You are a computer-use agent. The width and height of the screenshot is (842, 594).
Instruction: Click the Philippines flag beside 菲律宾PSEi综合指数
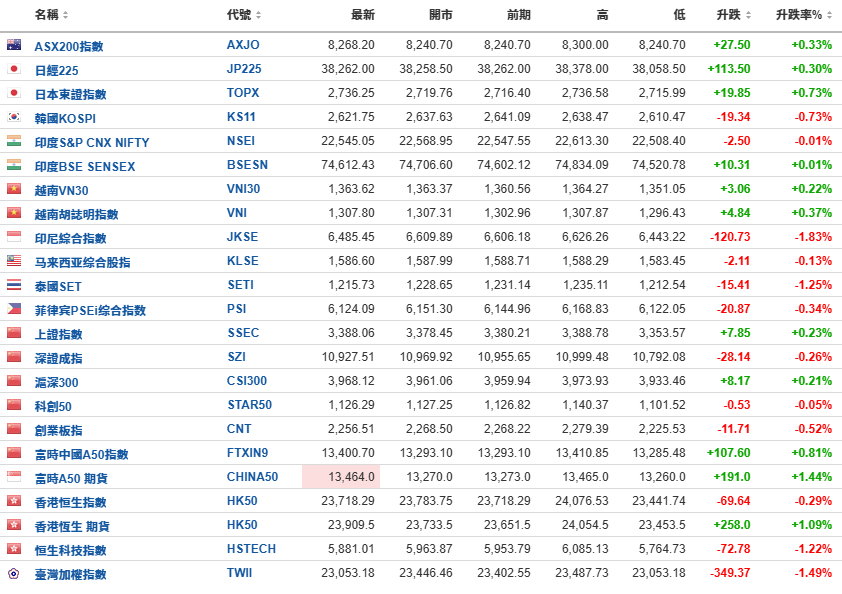click(14, 309)
